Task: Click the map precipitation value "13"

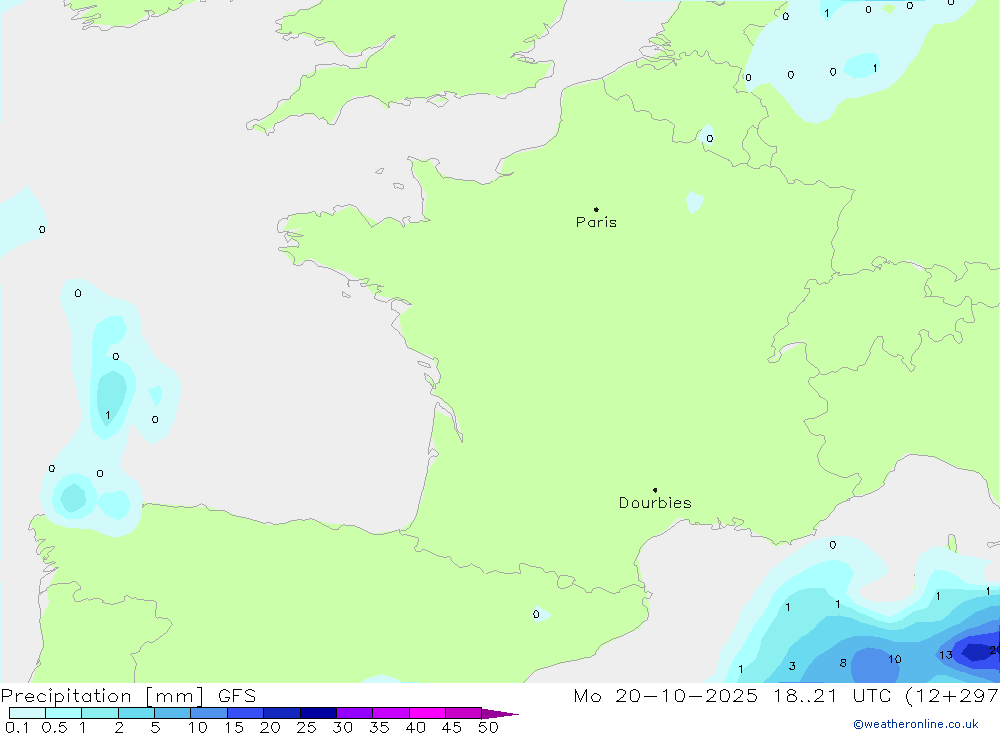Action: [946, 655]
